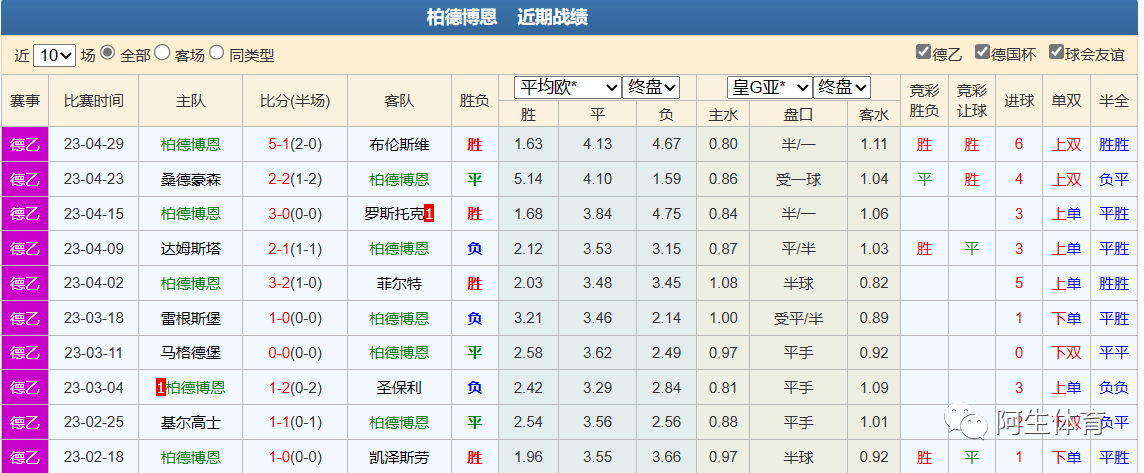Open the 1-2 score on 23-03-04
This screenshot has width=1144, height=473.
279,388
